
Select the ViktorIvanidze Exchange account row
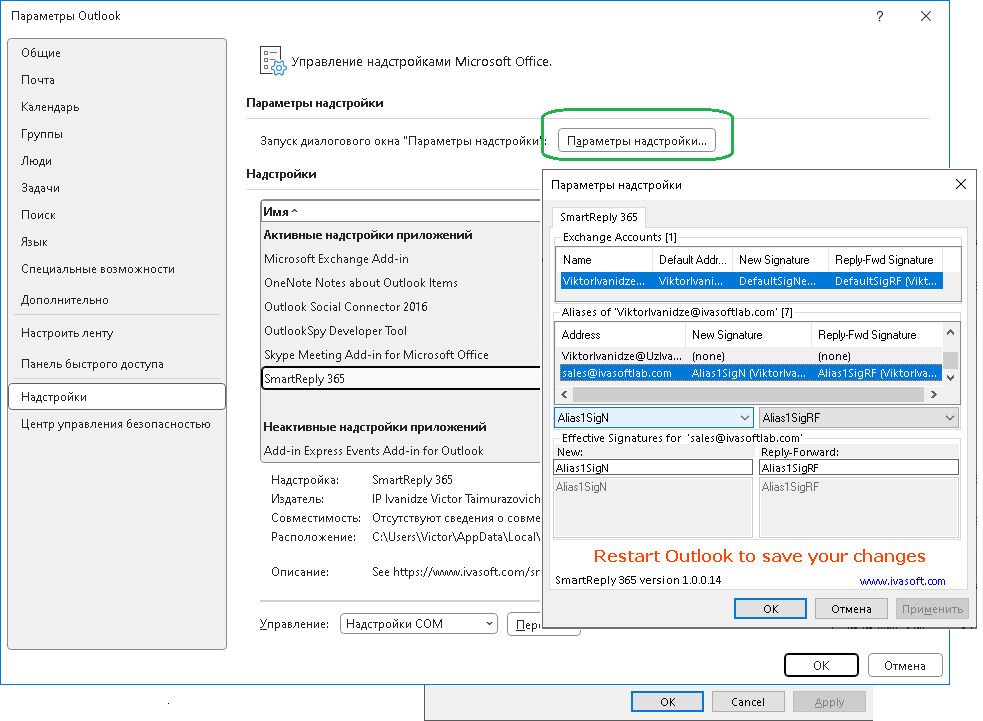coord(751,281)
